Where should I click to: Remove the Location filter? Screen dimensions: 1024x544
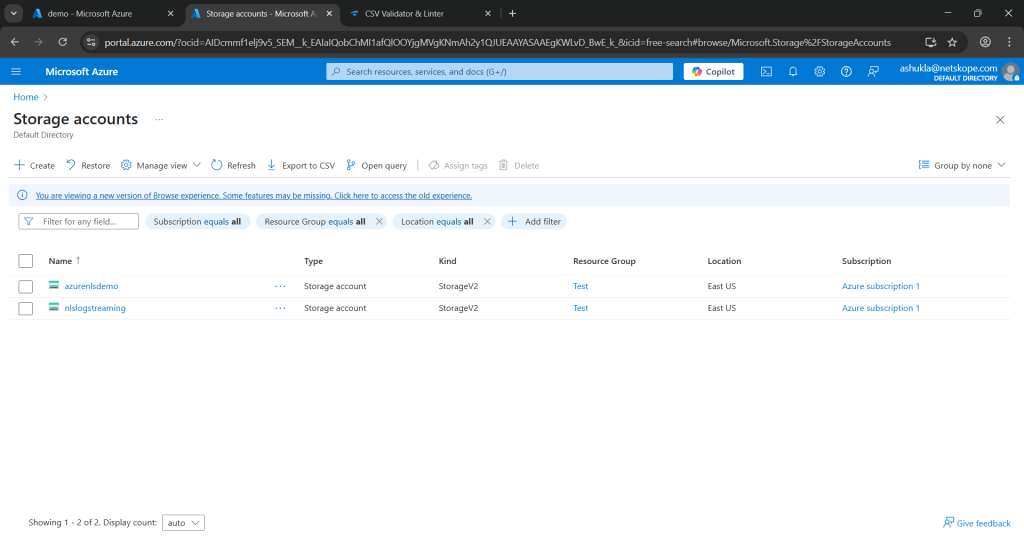(x=487, y=222)
